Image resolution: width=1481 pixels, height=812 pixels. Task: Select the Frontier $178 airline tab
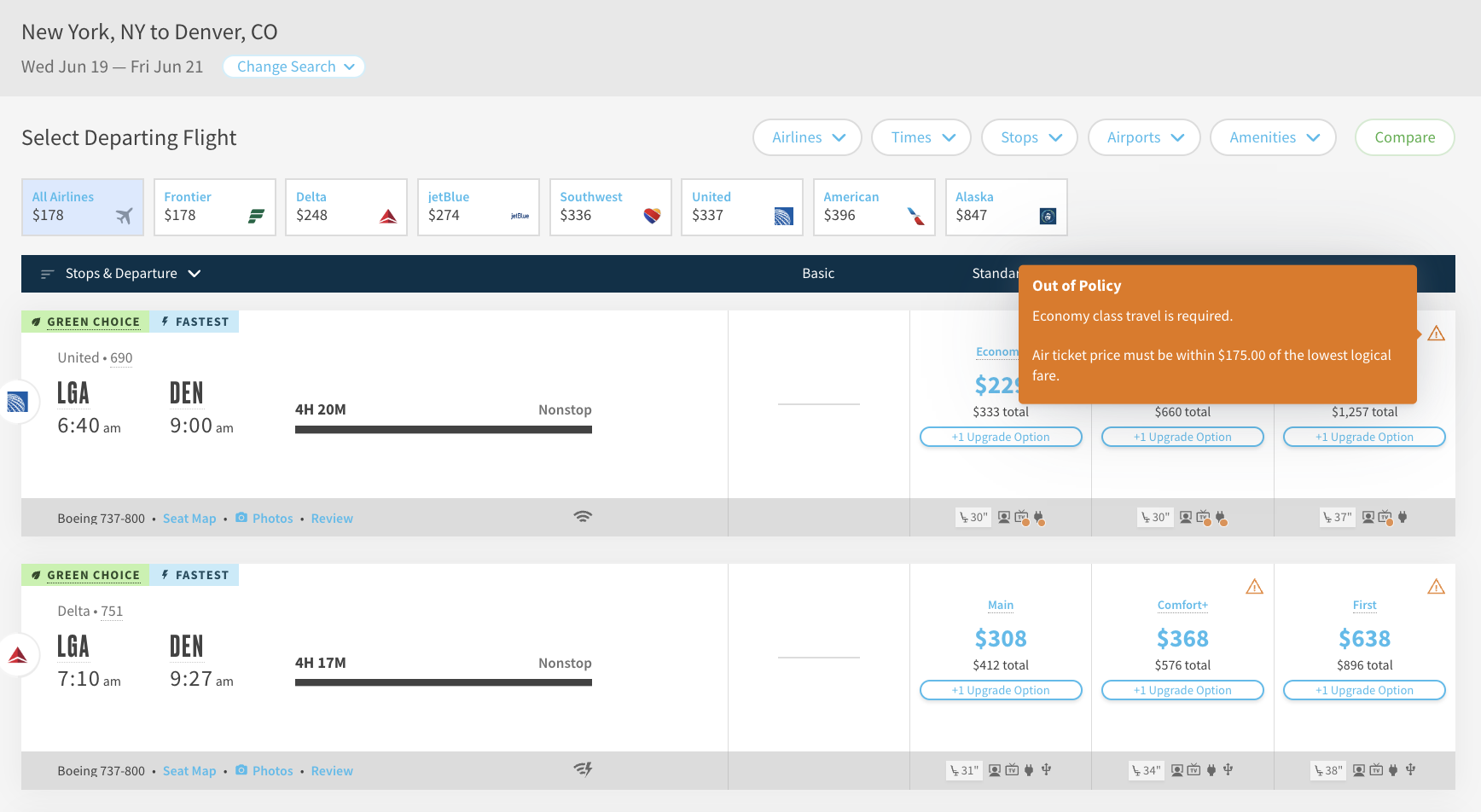(215, 207)
